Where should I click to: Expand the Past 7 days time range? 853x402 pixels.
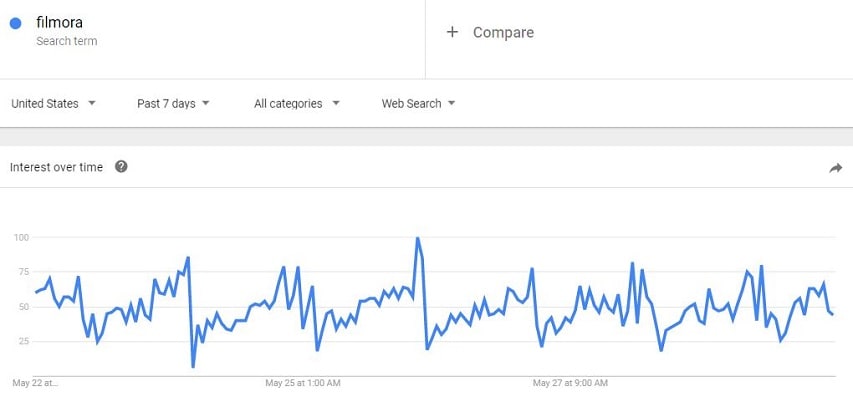[x=173, y=103]
